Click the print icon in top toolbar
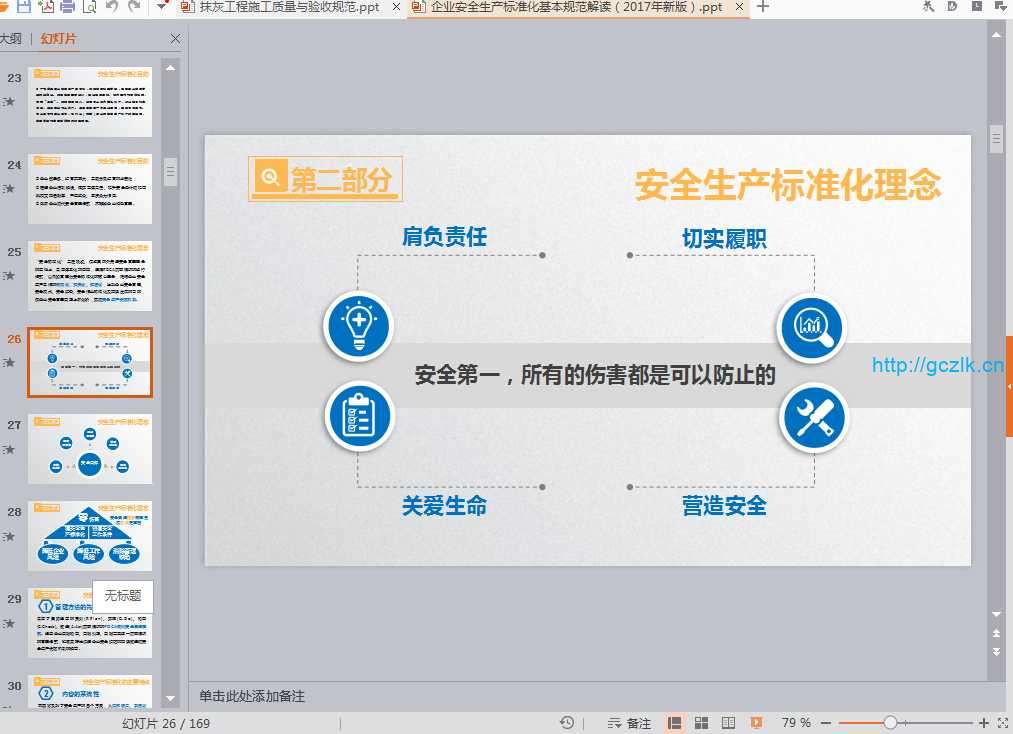Screen dimensions: 1013x734 68,7
